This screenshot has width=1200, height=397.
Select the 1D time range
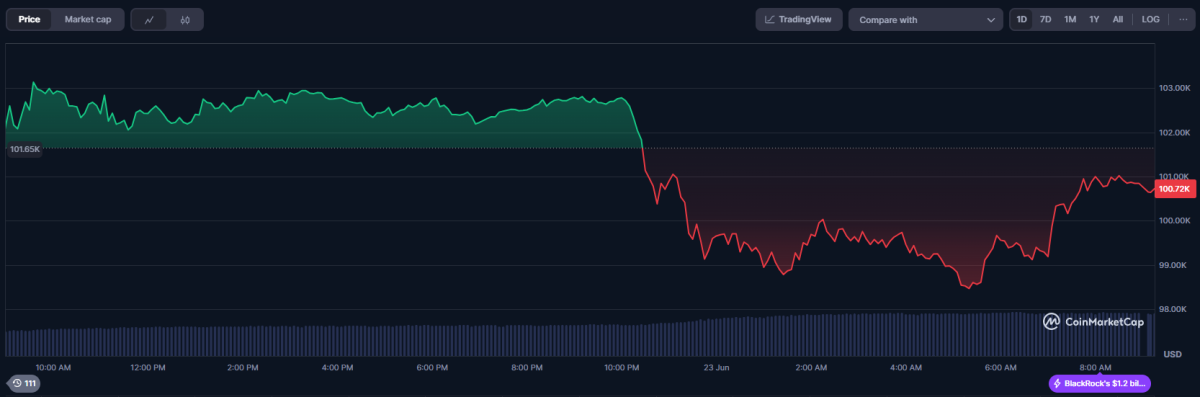[1022, 19]
